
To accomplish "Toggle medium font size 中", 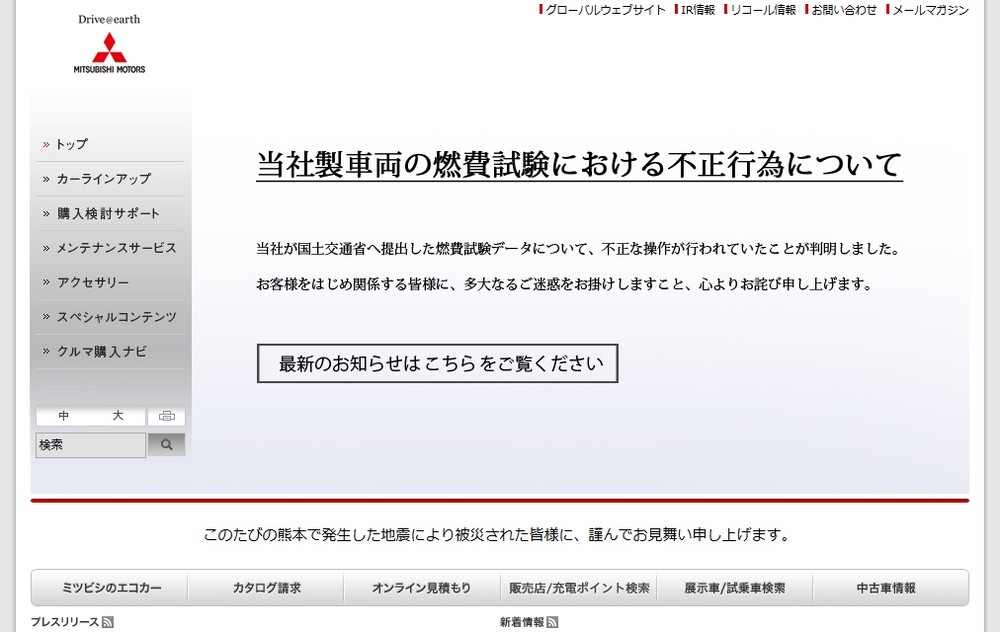I will tap(62, 417).
